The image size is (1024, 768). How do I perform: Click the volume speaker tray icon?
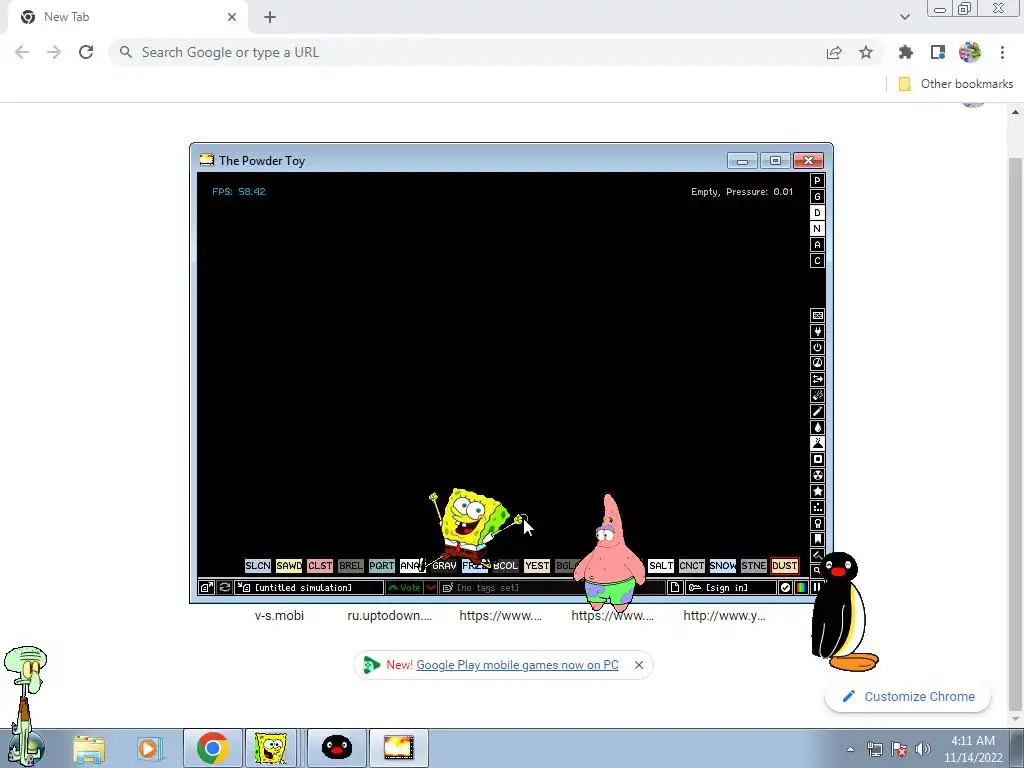coord(923,749)
